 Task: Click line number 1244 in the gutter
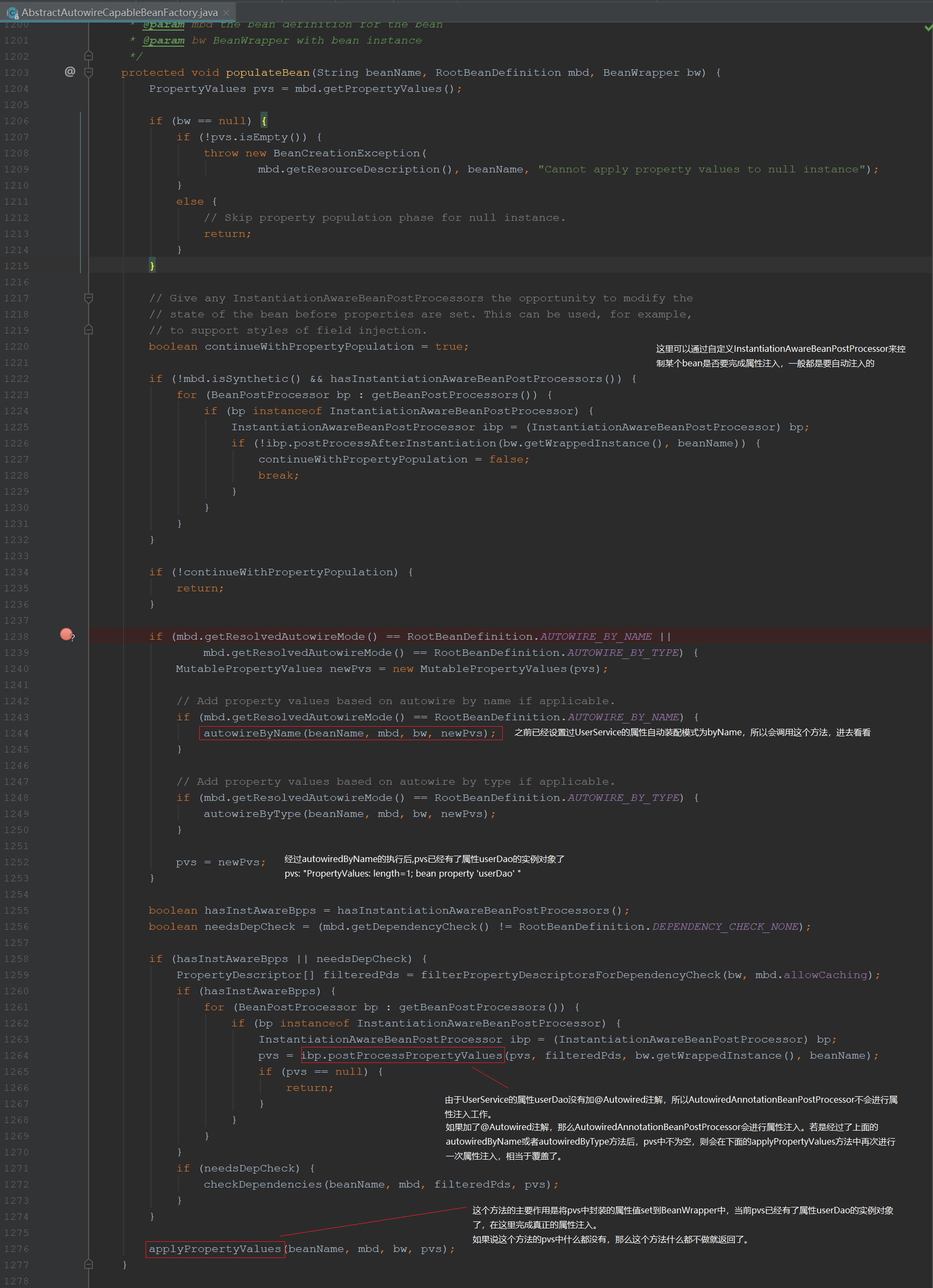[x=16, y=733]
